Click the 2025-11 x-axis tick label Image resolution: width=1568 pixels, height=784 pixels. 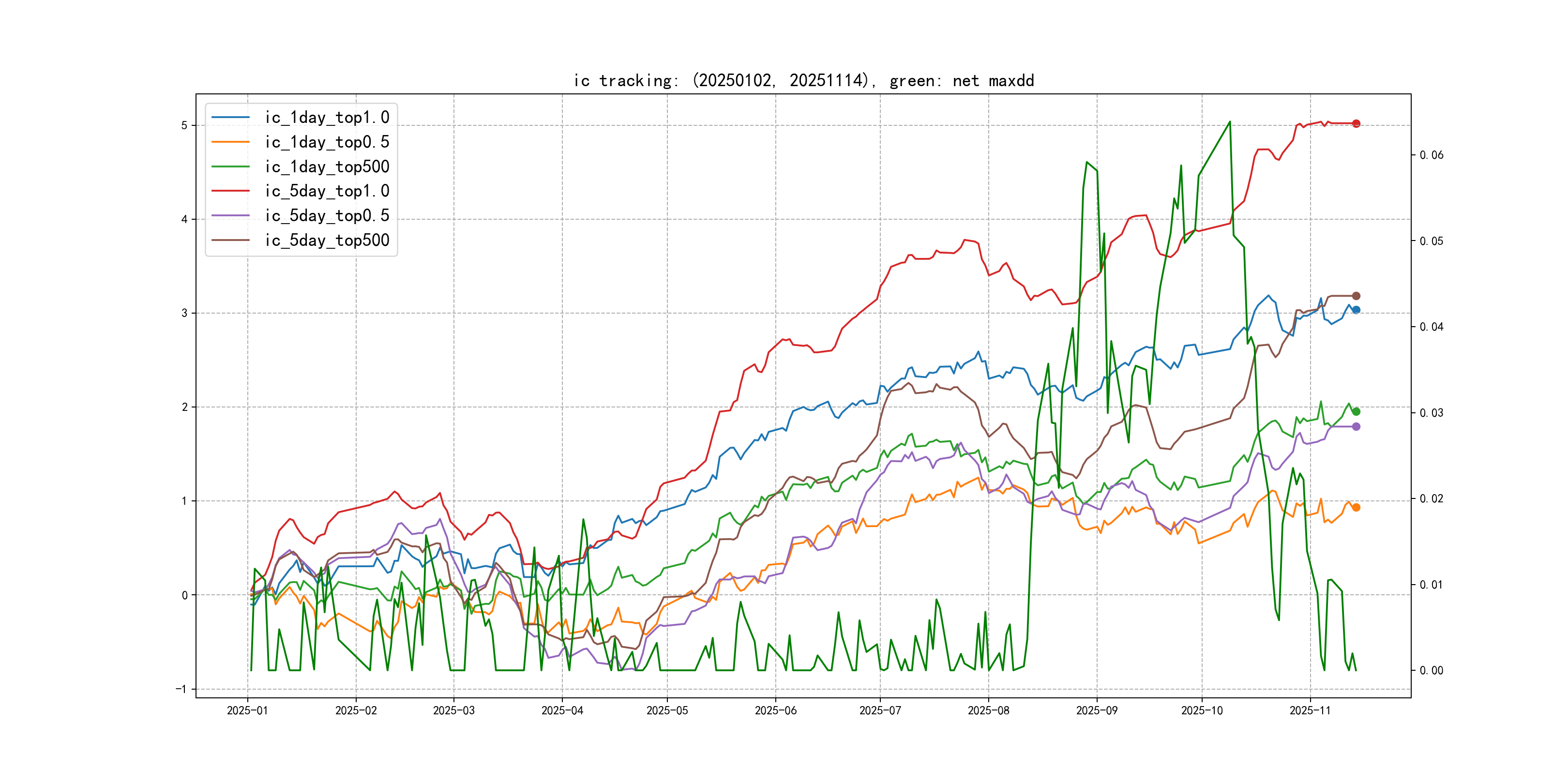point(1310,710)
